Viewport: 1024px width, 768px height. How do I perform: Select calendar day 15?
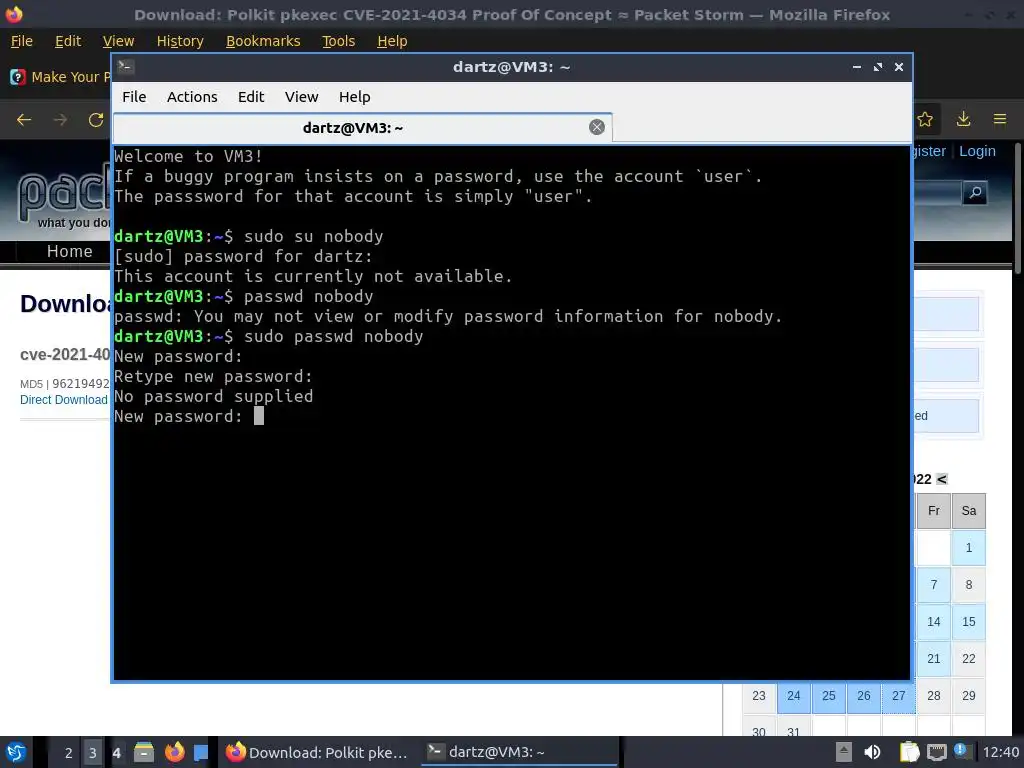coord(968,622)
